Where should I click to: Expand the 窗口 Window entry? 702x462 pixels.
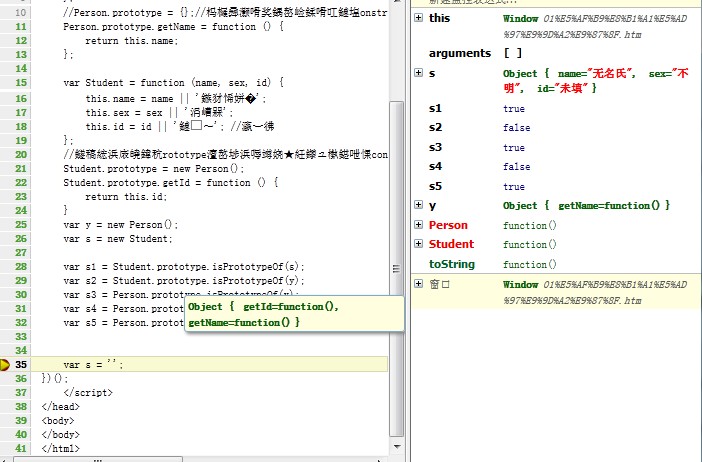click(419, 283)
